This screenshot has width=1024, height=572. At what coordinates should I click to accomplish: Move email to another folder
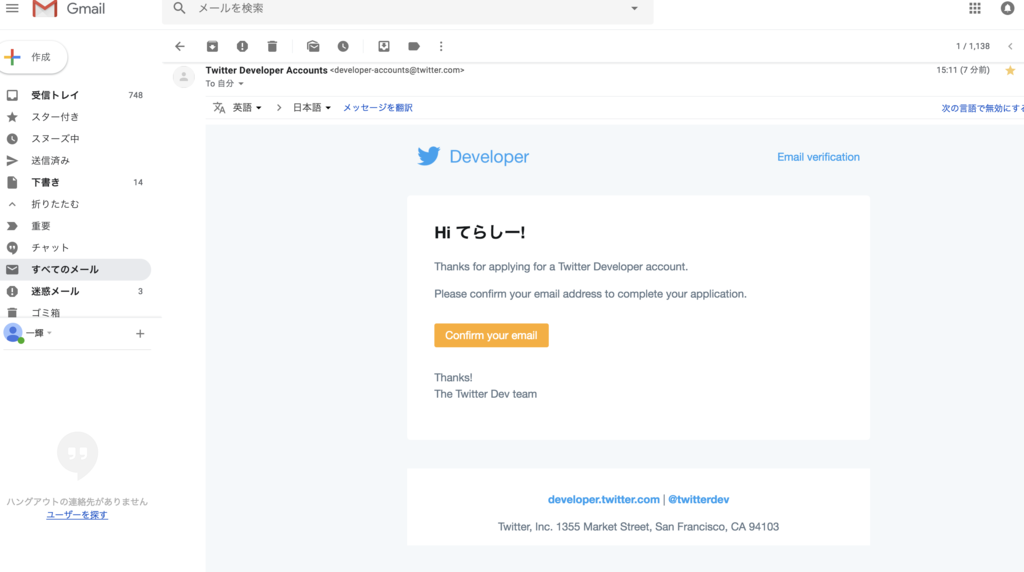(383, 46)
